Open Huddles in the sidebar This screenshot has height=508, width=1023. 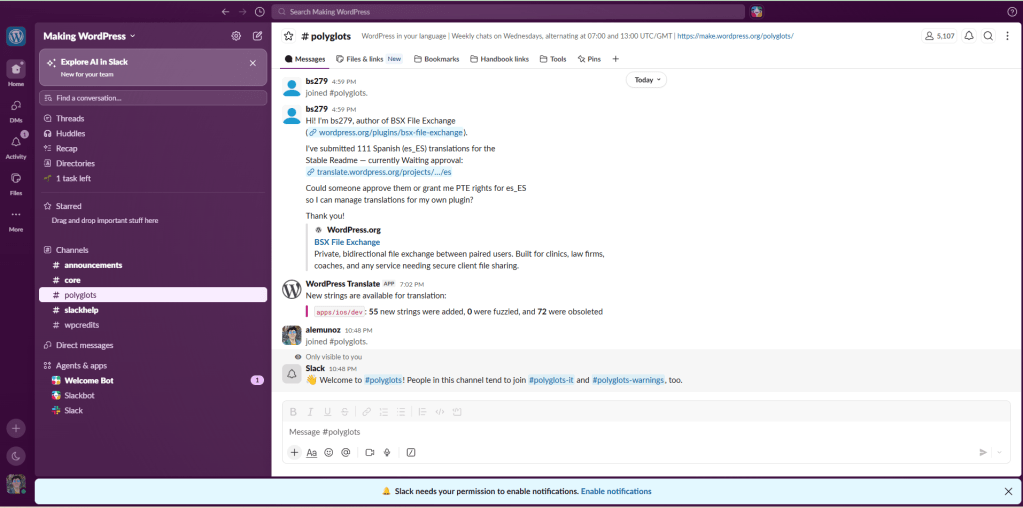153,134
